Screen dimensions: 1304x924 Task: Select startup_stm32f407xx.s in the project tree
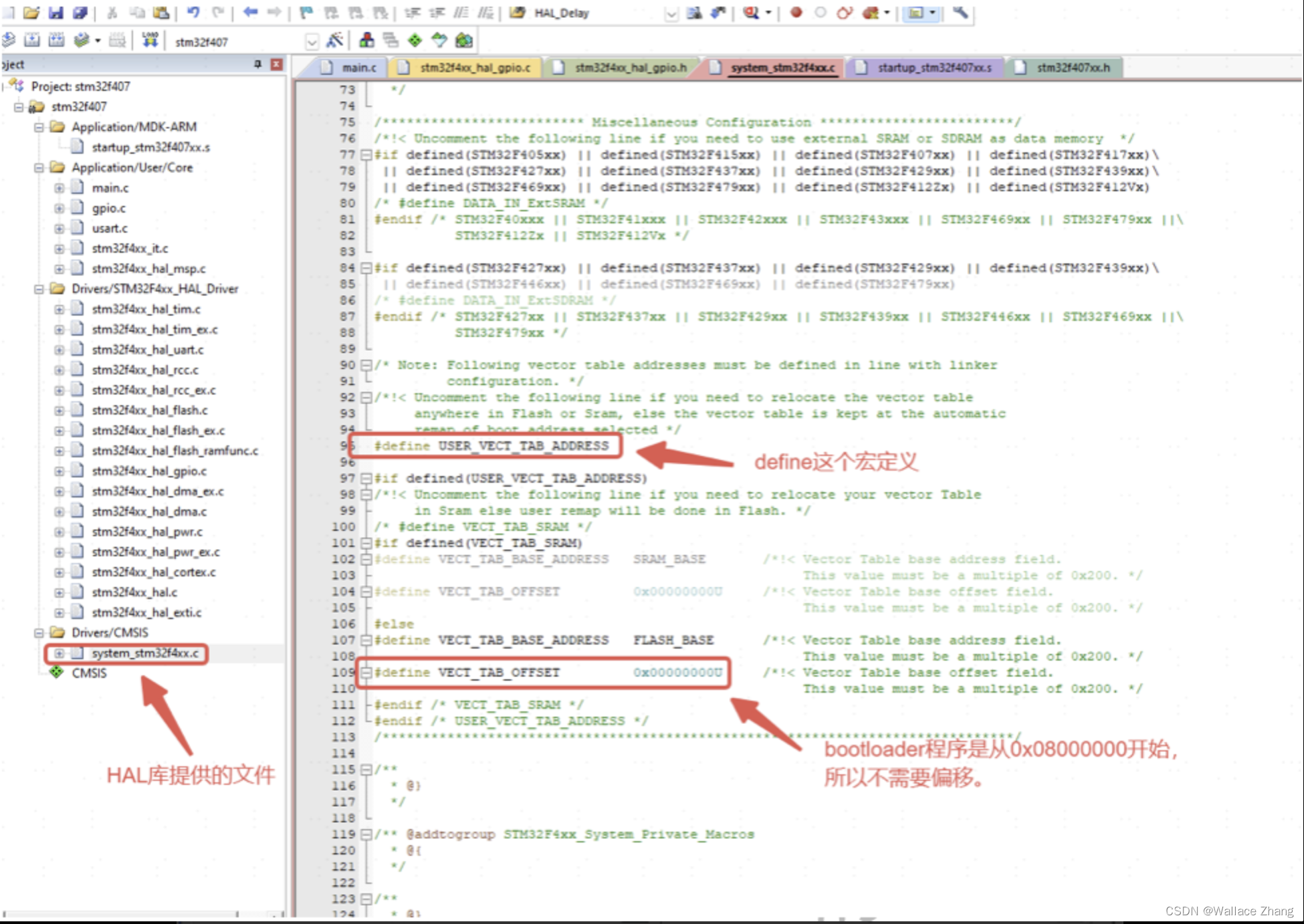(x=151, y=148)
